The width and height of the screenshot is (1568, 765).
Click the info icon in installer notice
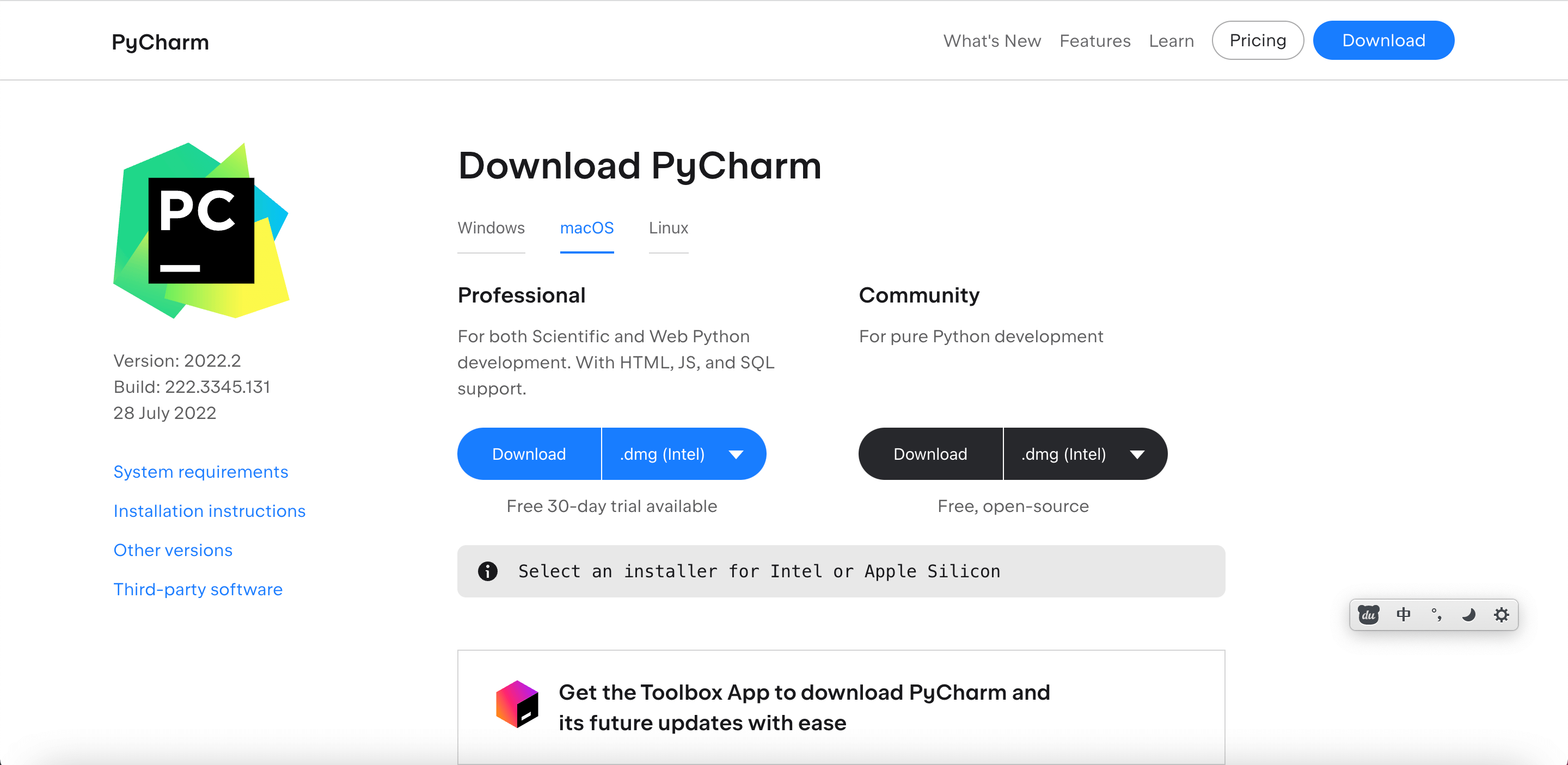tap(488, 571)
